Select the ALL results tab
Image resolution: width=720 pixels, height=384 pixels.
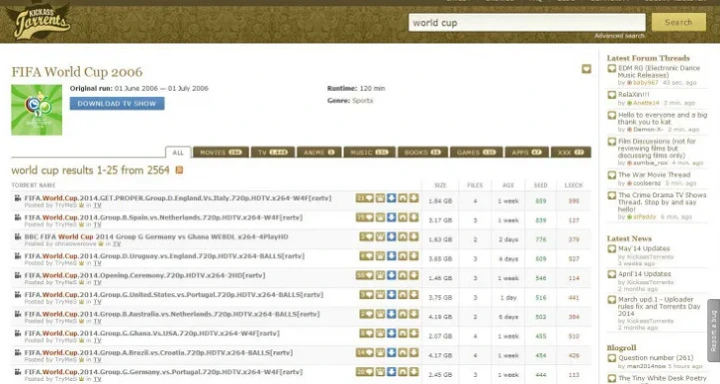(178, 152)
